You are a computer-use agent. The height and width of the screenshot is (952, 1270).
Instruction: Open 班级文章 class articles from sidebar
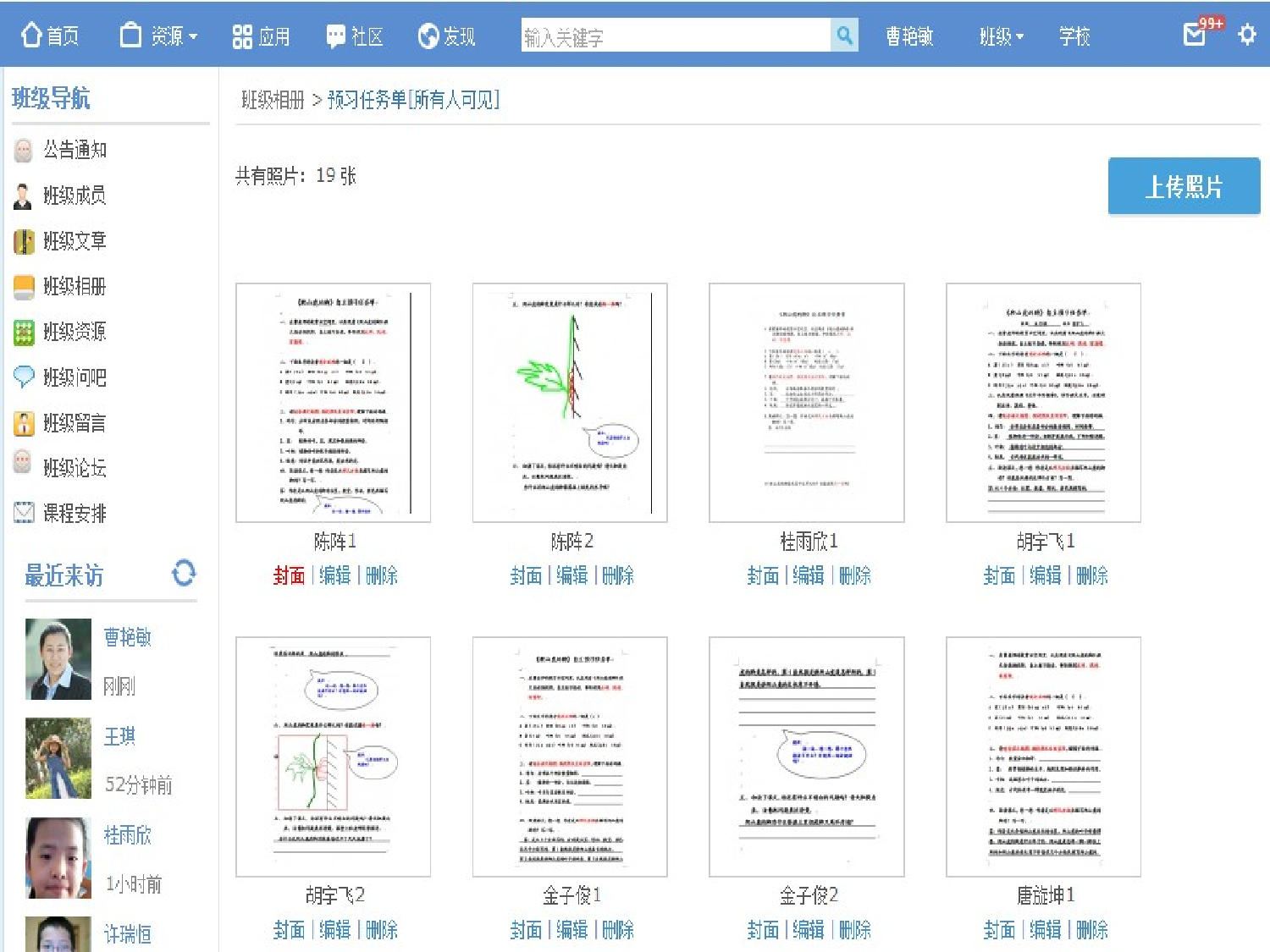point(23,242)
